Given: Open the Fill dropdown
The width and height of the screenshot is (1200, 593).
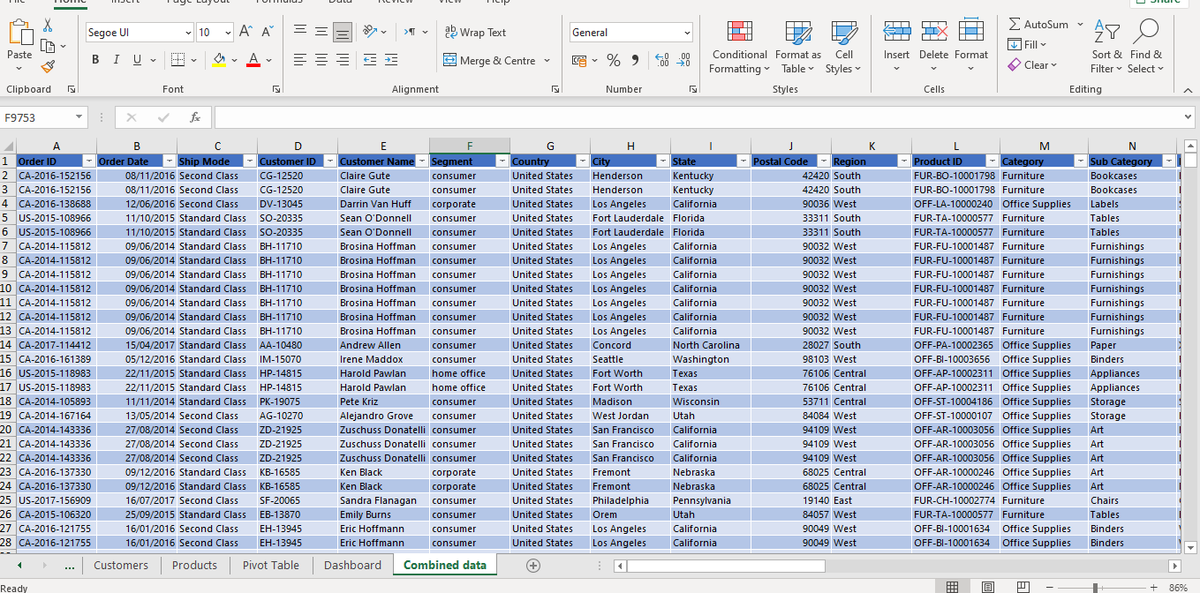Looking at the screenshot, I should (1029, 45).
